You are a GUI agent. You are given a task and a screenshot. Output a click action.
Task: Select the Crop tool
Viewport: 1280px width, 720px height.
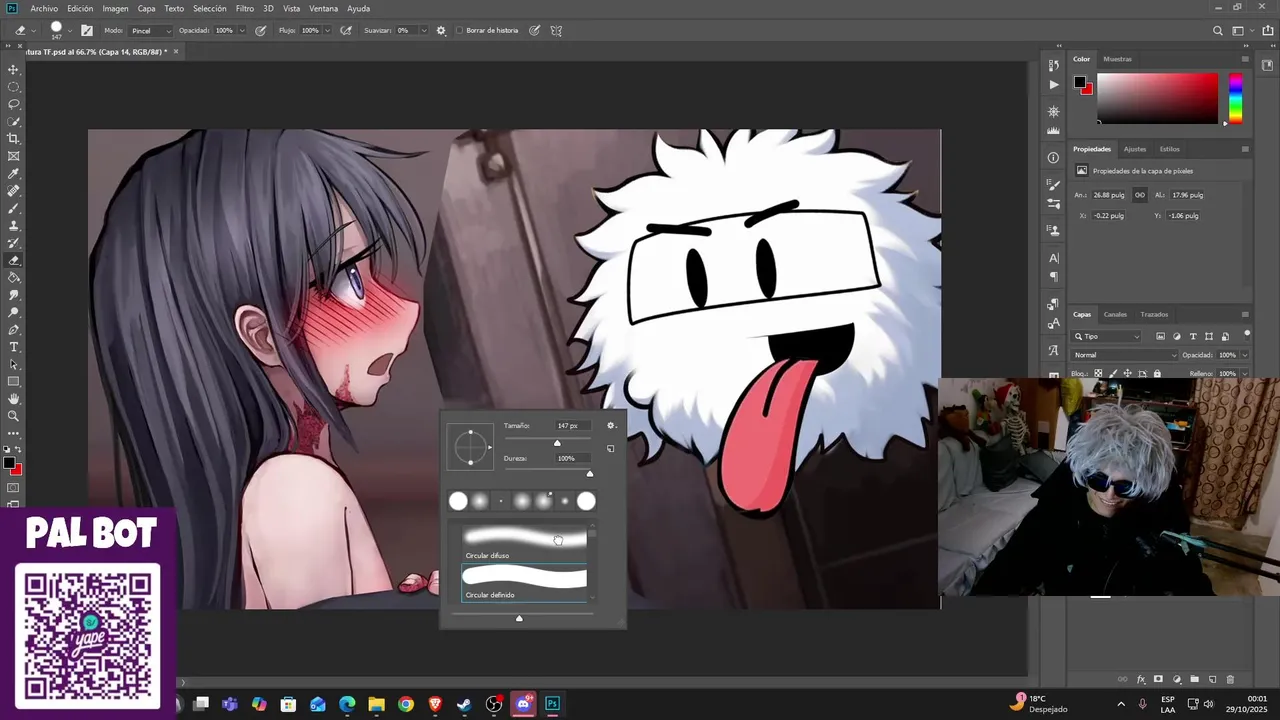pyautogui.click(x=14, y=139)
